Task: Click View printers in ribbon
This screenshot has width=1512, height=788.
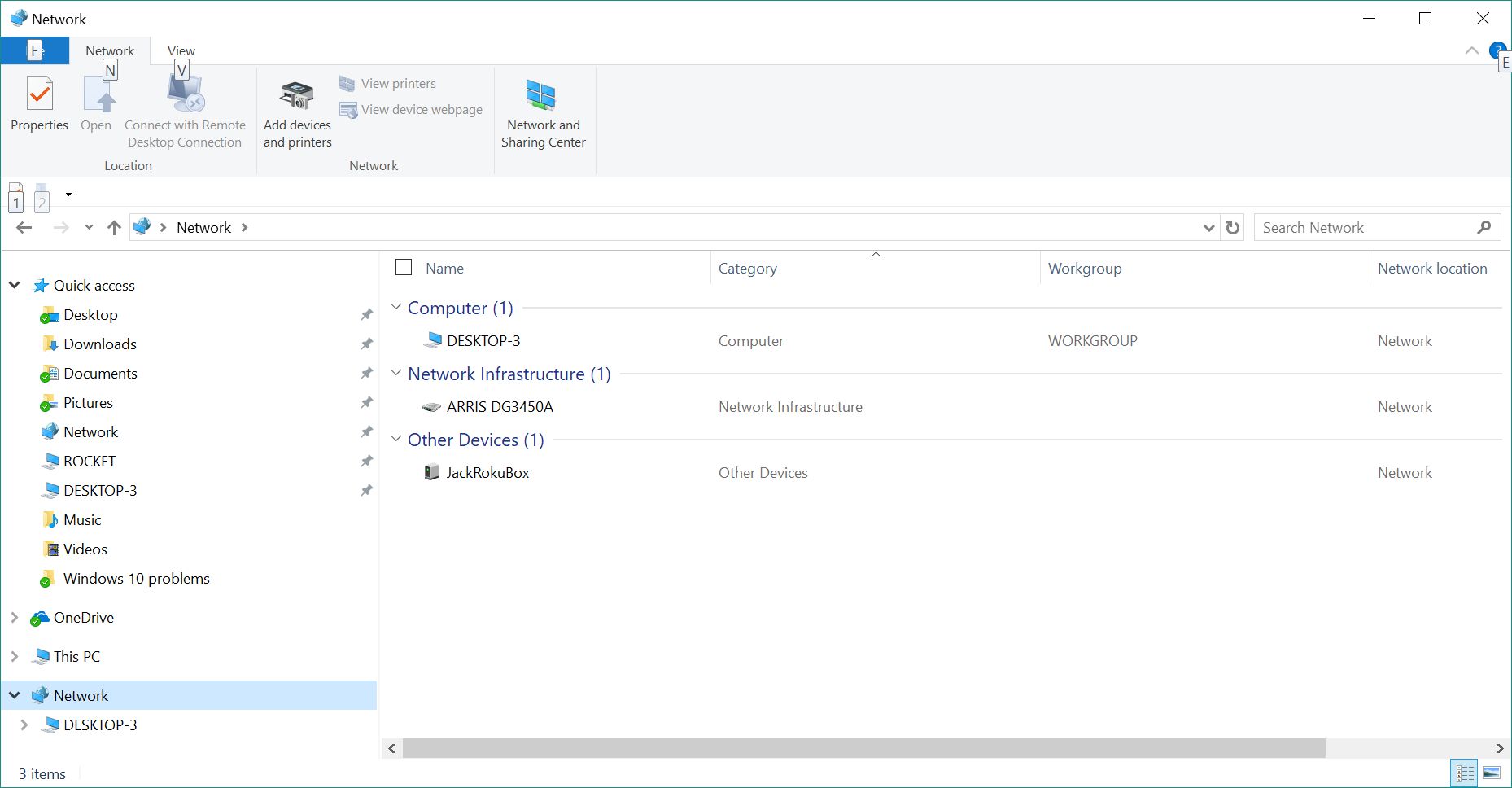Action: (387, 83)
